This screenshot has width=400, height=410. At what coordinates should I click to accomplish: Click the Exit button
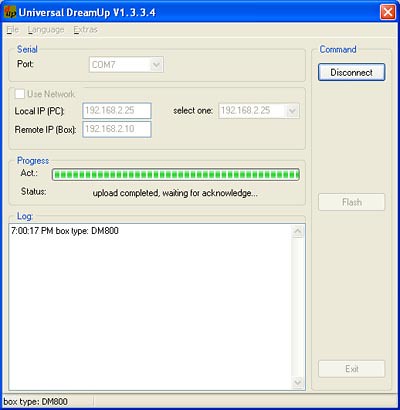[351, 369]
